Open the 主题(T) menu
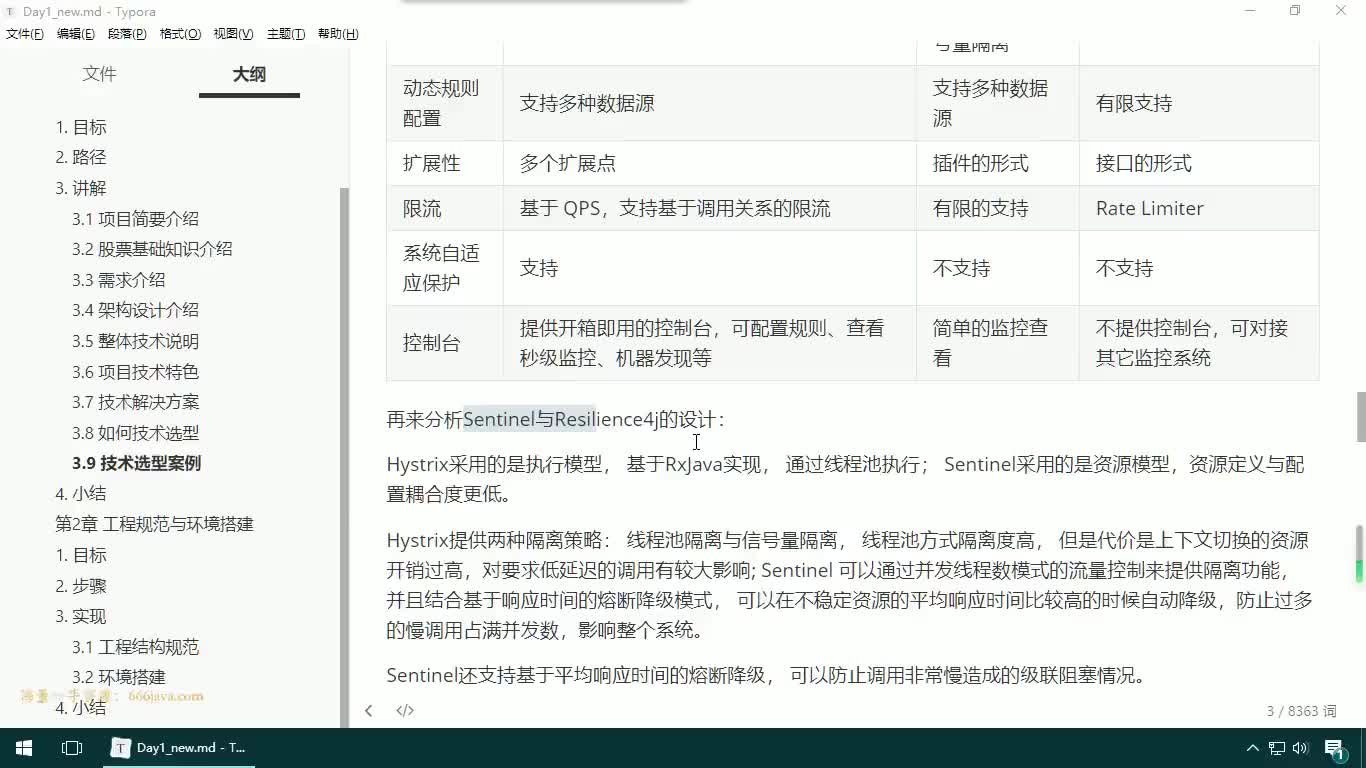The height and width of the screenshot is (768, 1366). (x=286, y=34)
